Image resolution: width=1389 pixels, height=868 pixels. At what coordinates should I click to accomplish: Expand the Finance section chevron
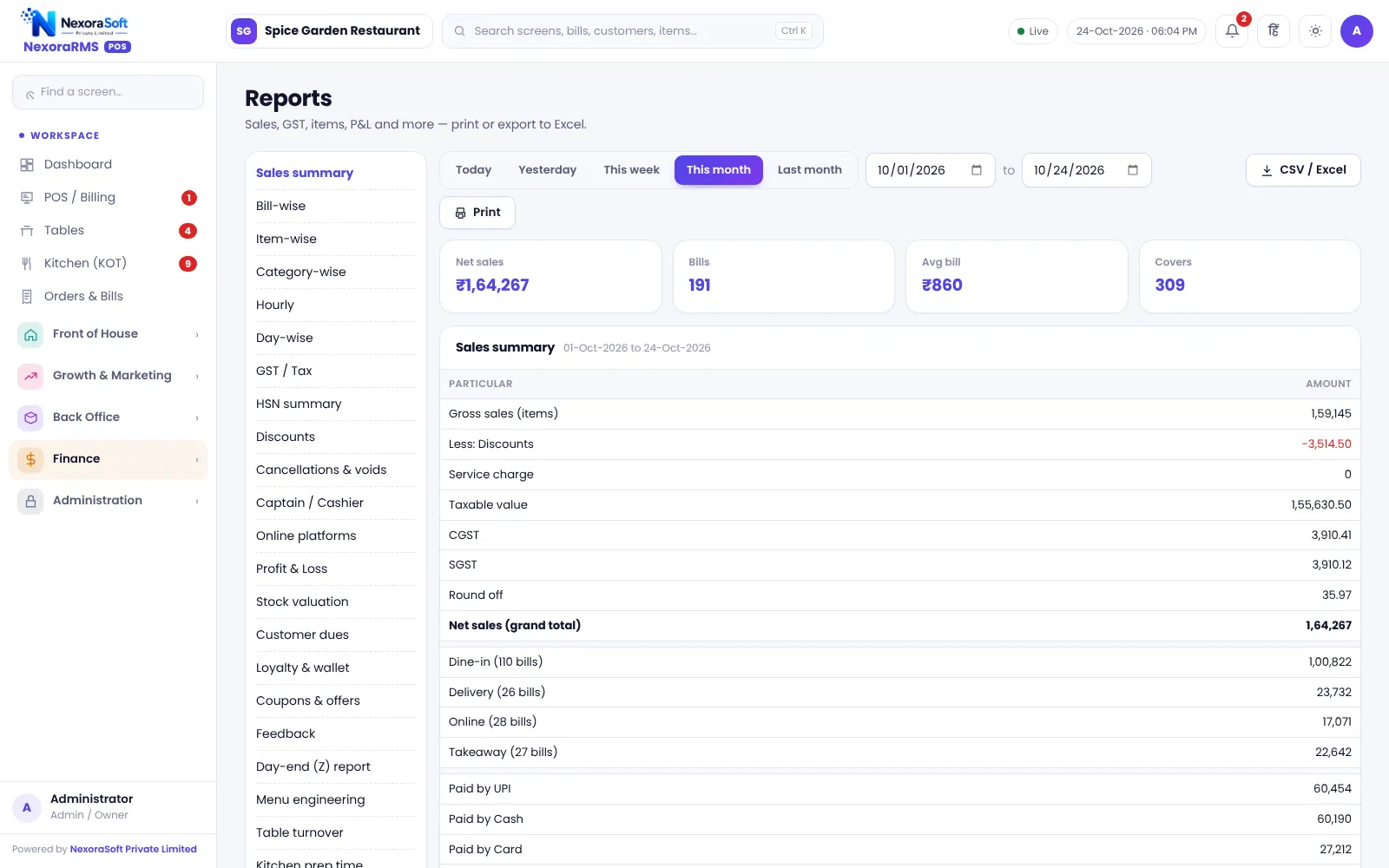[x=197, y=460]
